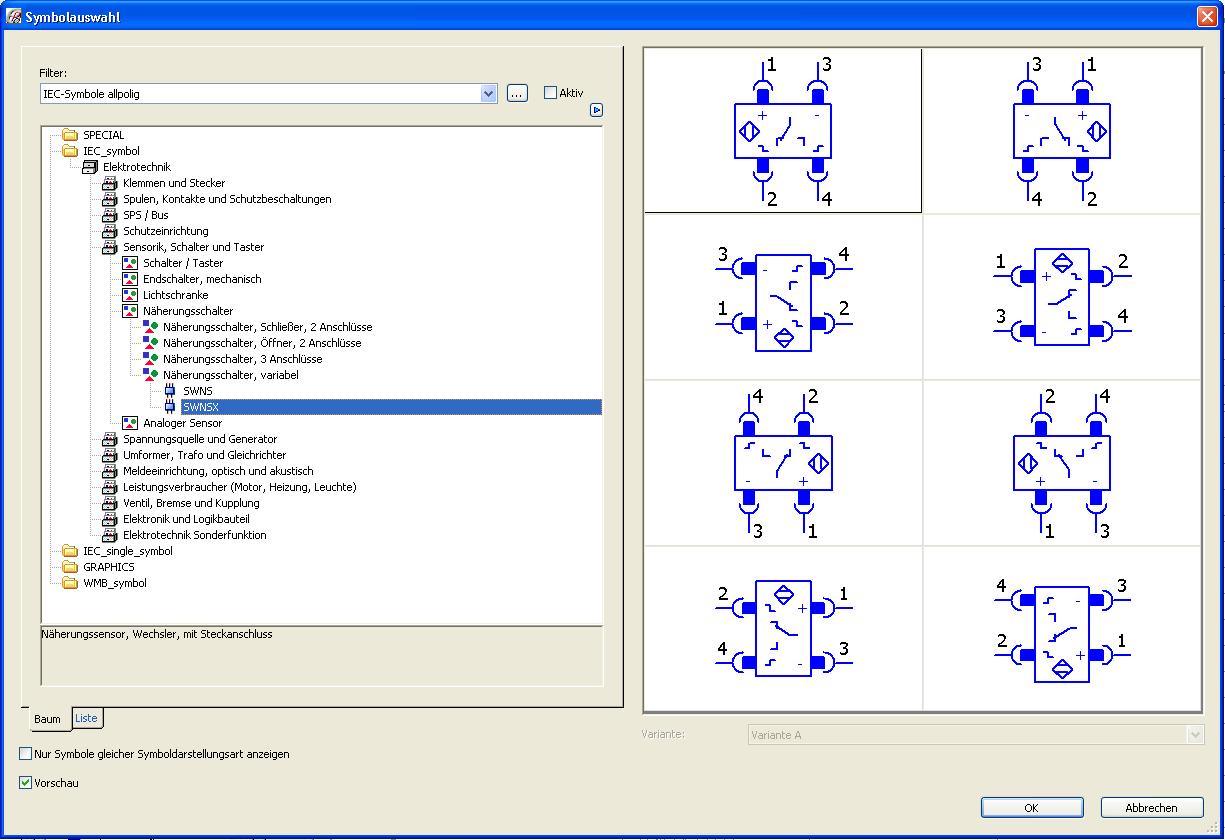The width and height of the screenshot is (1225, 840).
Task: Click the Spulen, Kontakte und Schutzbeschaltungen icon
Action: coord(109,199)
